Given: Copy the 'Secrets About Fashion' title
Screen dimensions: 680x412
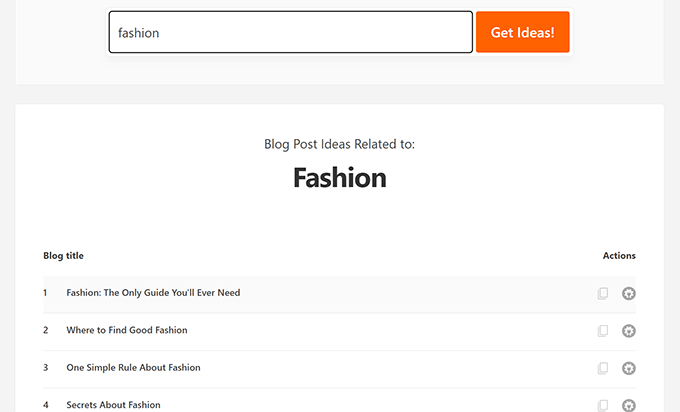Looking at the screenshot, I should pyautogui.click(x=602, y=405).
